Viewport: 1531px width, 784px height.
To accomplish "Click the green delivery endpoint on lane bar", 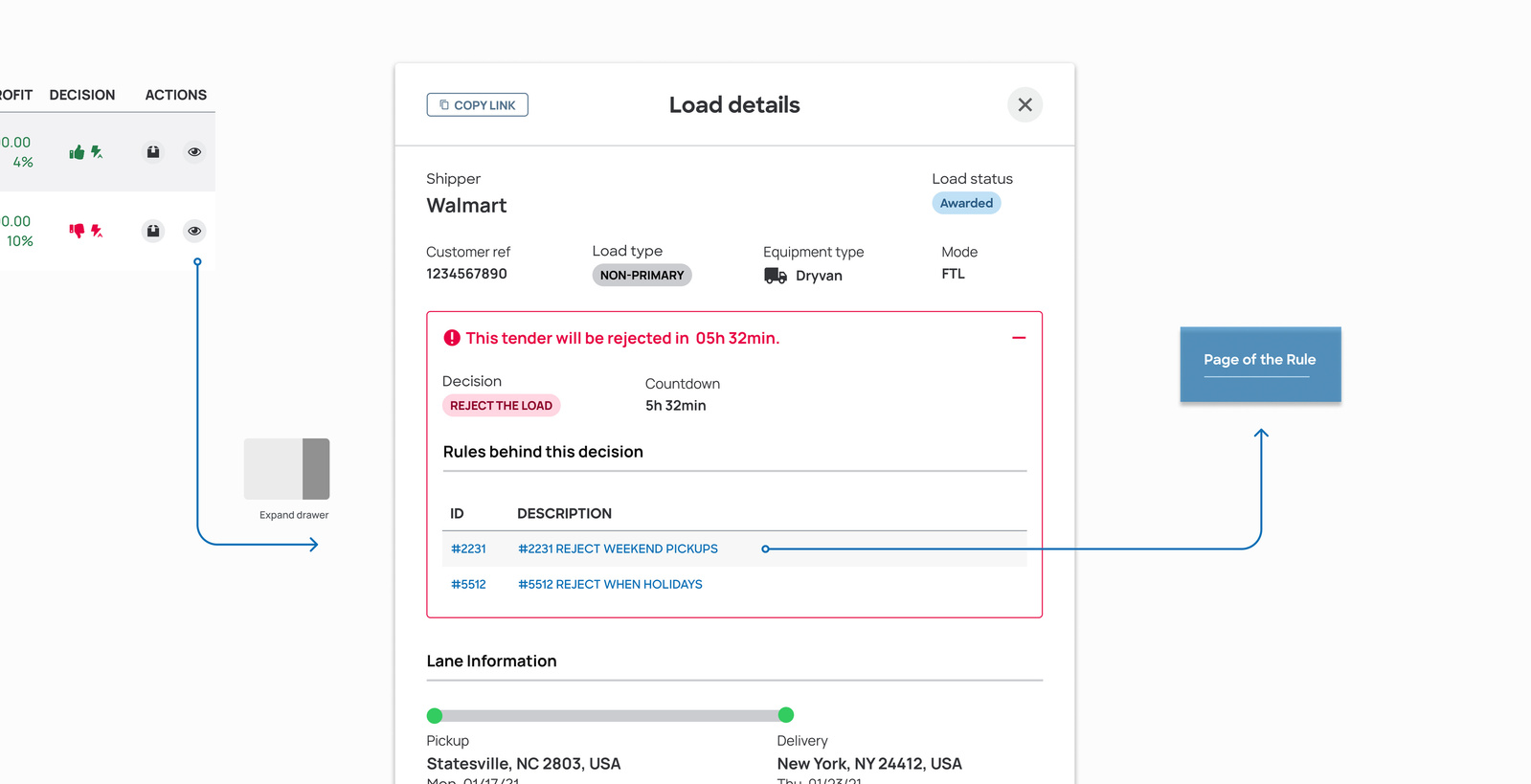I will tap(786, 715).
